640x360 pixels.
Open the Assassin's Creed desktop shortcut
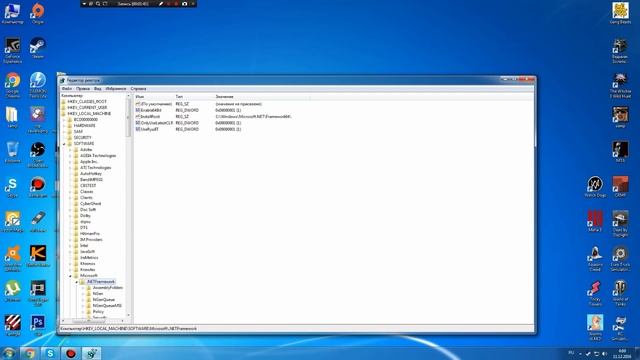coord(595,259)
